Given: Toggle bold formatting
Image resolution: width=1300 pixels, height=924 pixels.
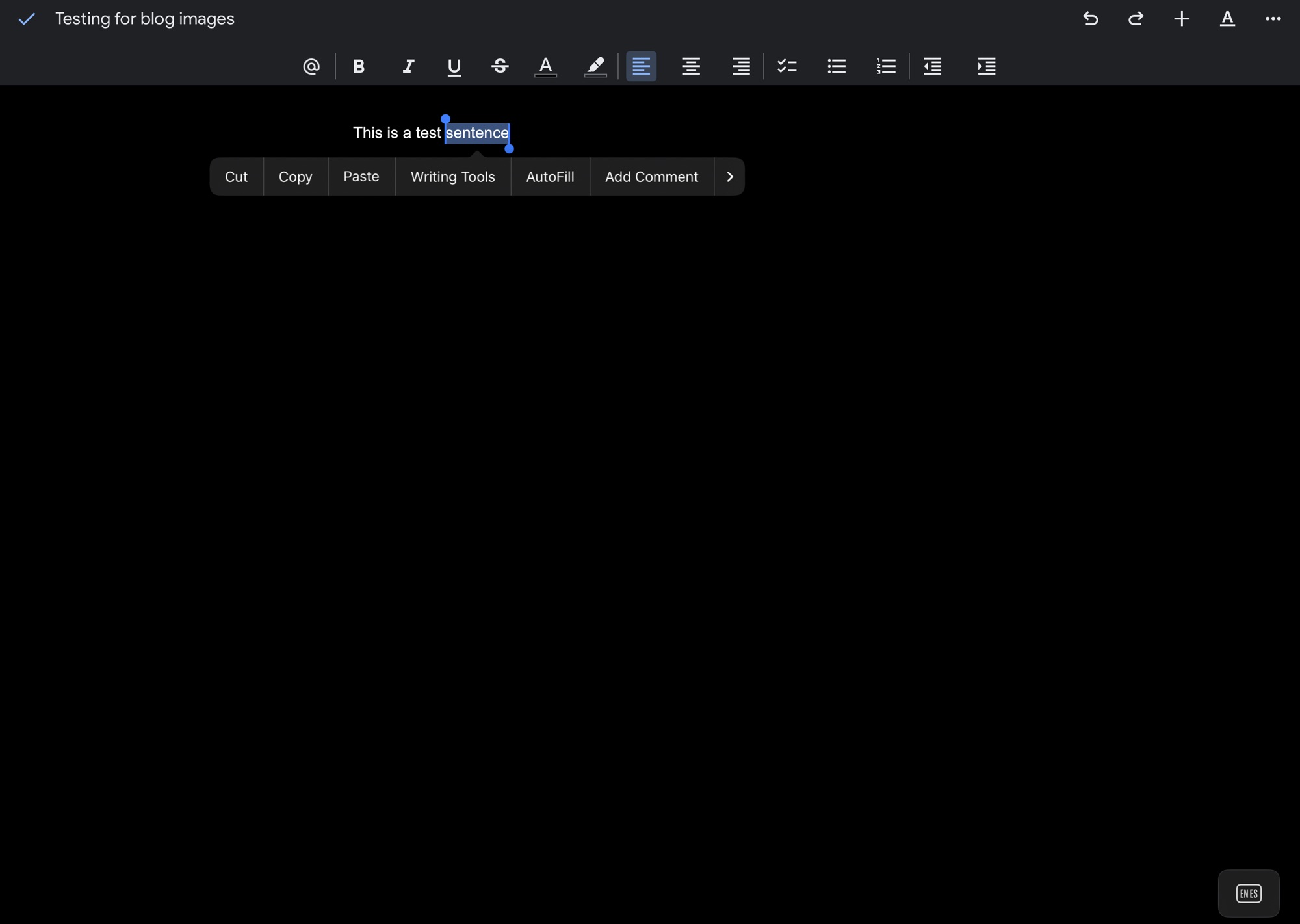Looking at the screenshot, I should pyautogui.click(x=357, y=66).
